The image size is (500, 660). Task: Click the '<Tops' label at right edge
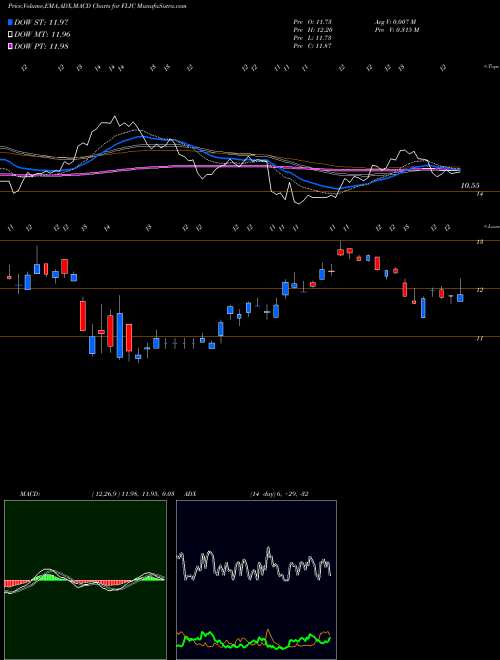[491, 67]
